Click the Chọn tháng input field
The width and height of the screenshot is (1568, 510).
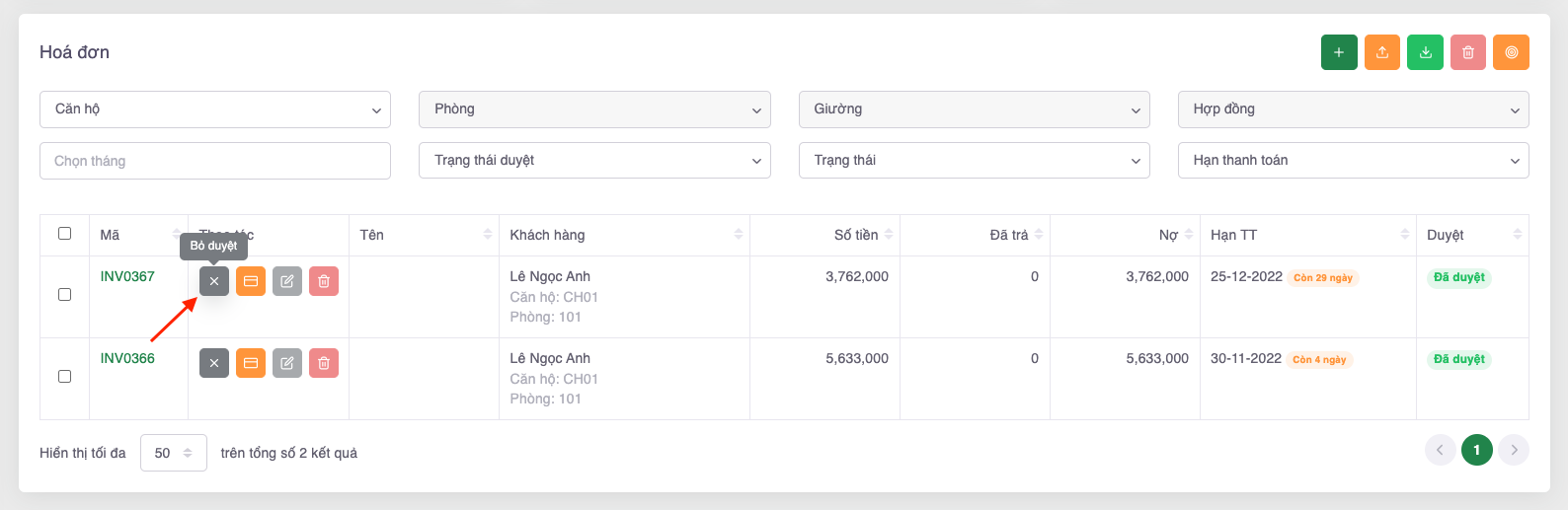[x=215, y=161]
